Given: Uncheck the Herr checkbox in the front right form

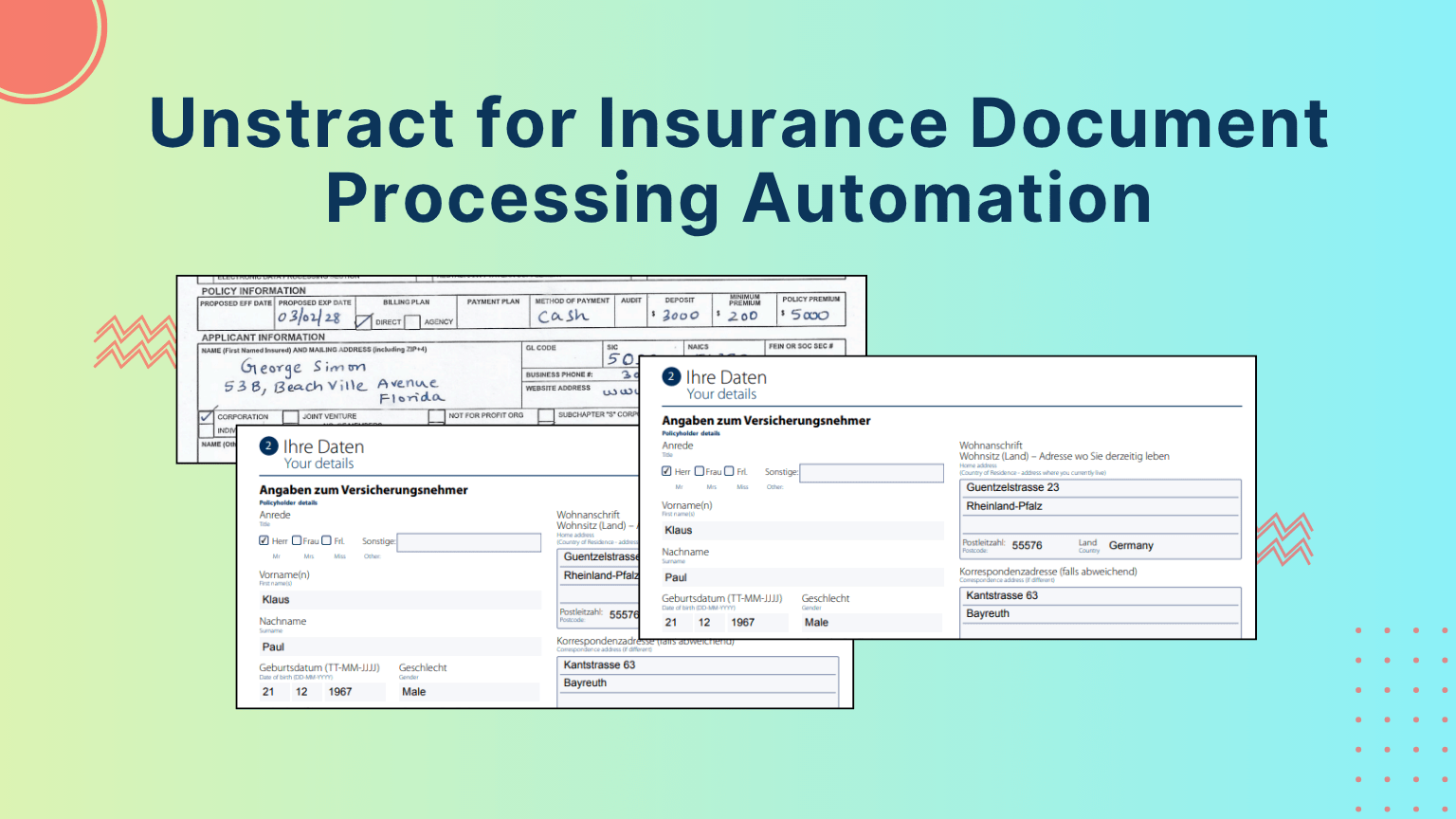Looking at the screenshot, I should (666, 471).
